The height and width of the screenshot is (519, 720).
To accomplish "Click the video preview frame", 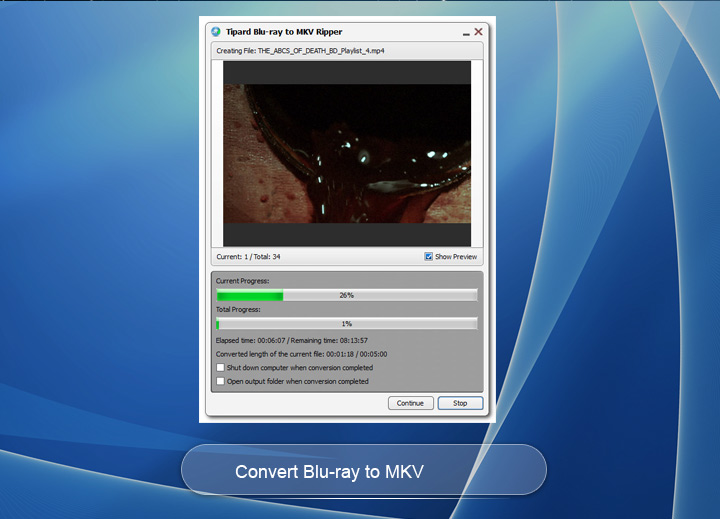I will click(347, 153).
